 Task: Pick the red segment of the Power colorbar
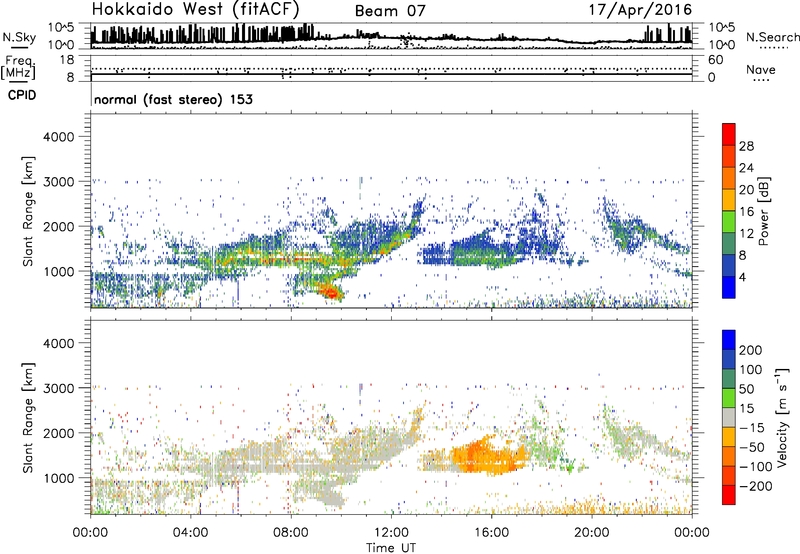pos(729,135)
